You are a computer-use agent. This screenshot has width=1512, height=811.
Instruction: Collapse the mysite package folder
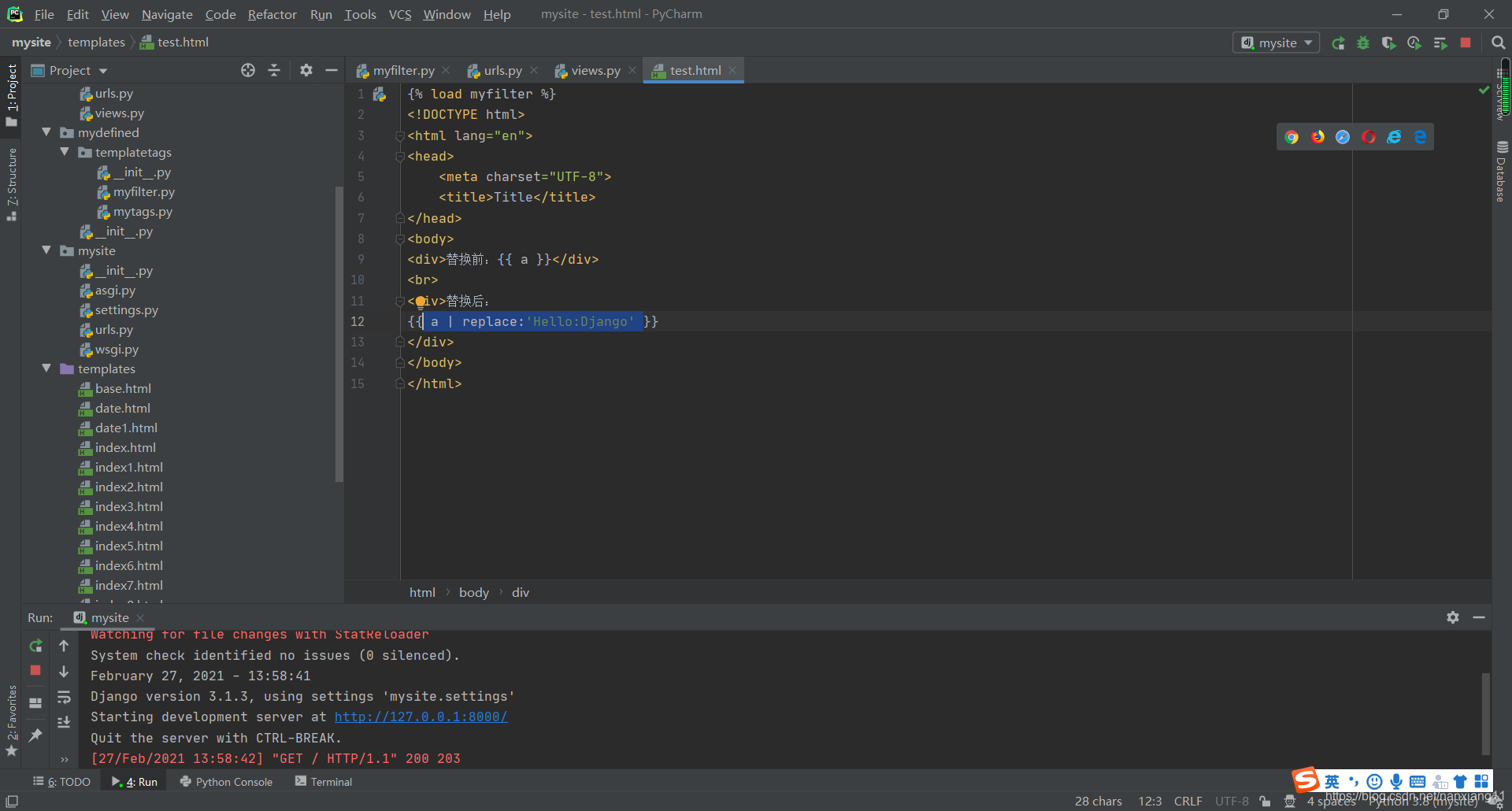[46, 250]
